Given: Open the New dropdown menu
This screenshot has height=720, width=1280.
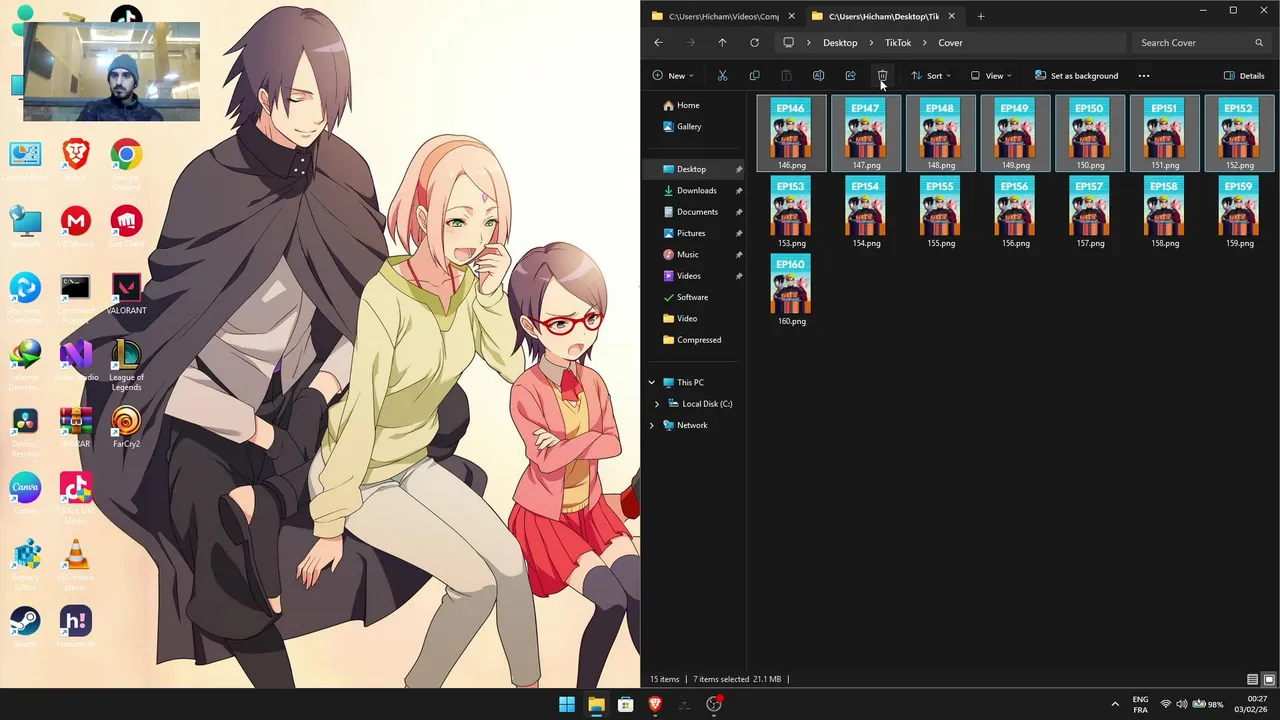Looking at the screenshot, I should pyautogui.click(x=673, y=76).
